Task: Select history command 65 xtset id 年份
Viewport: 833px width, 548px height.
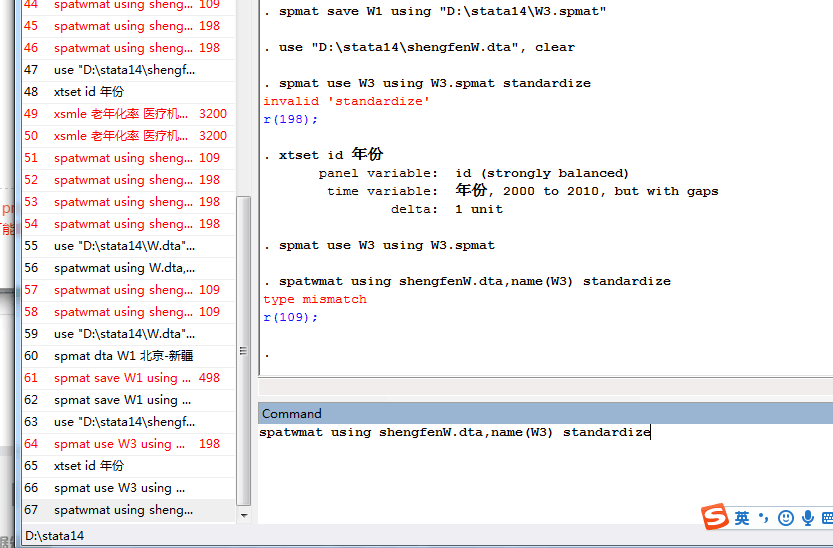Action: 129,466
